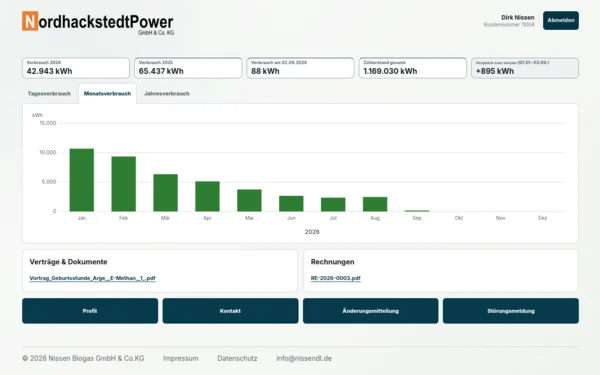Open the Datenschutz footer link
Screen dimensions: 600x375
pyautogui.click(x=237, y=359)
